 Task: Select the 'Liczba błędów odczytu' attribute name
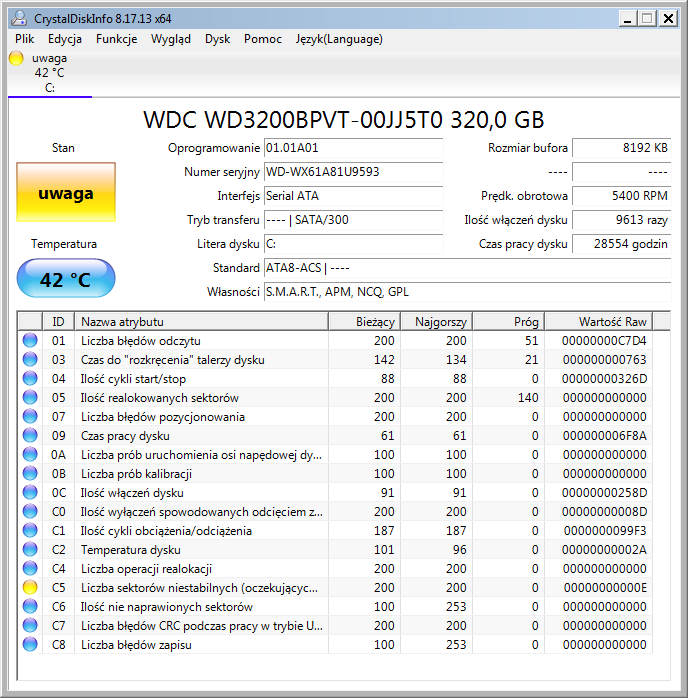pyautogui.click(x=141, y=341)
